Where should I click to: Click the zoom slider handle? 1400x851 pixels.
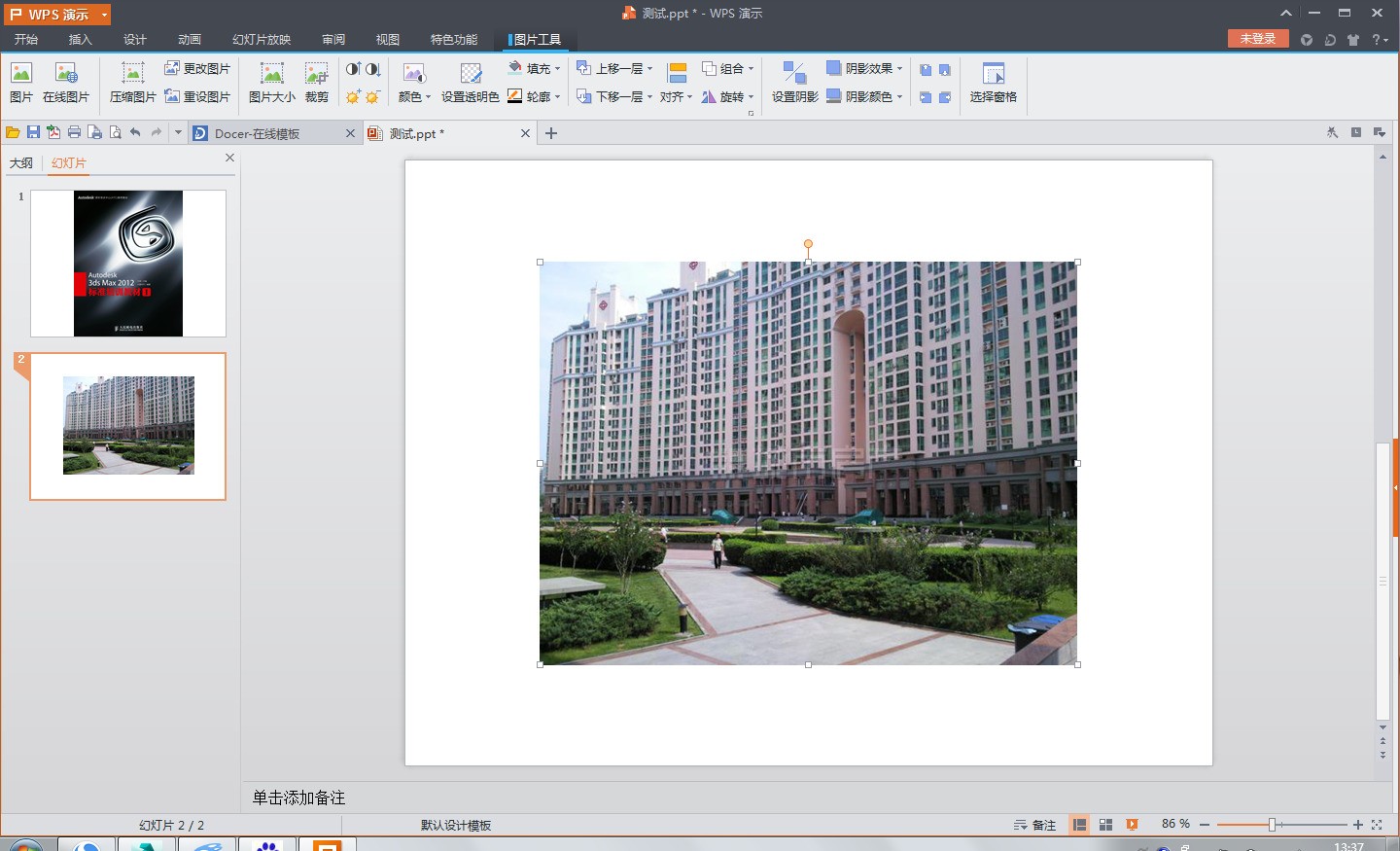(1272, 825)
